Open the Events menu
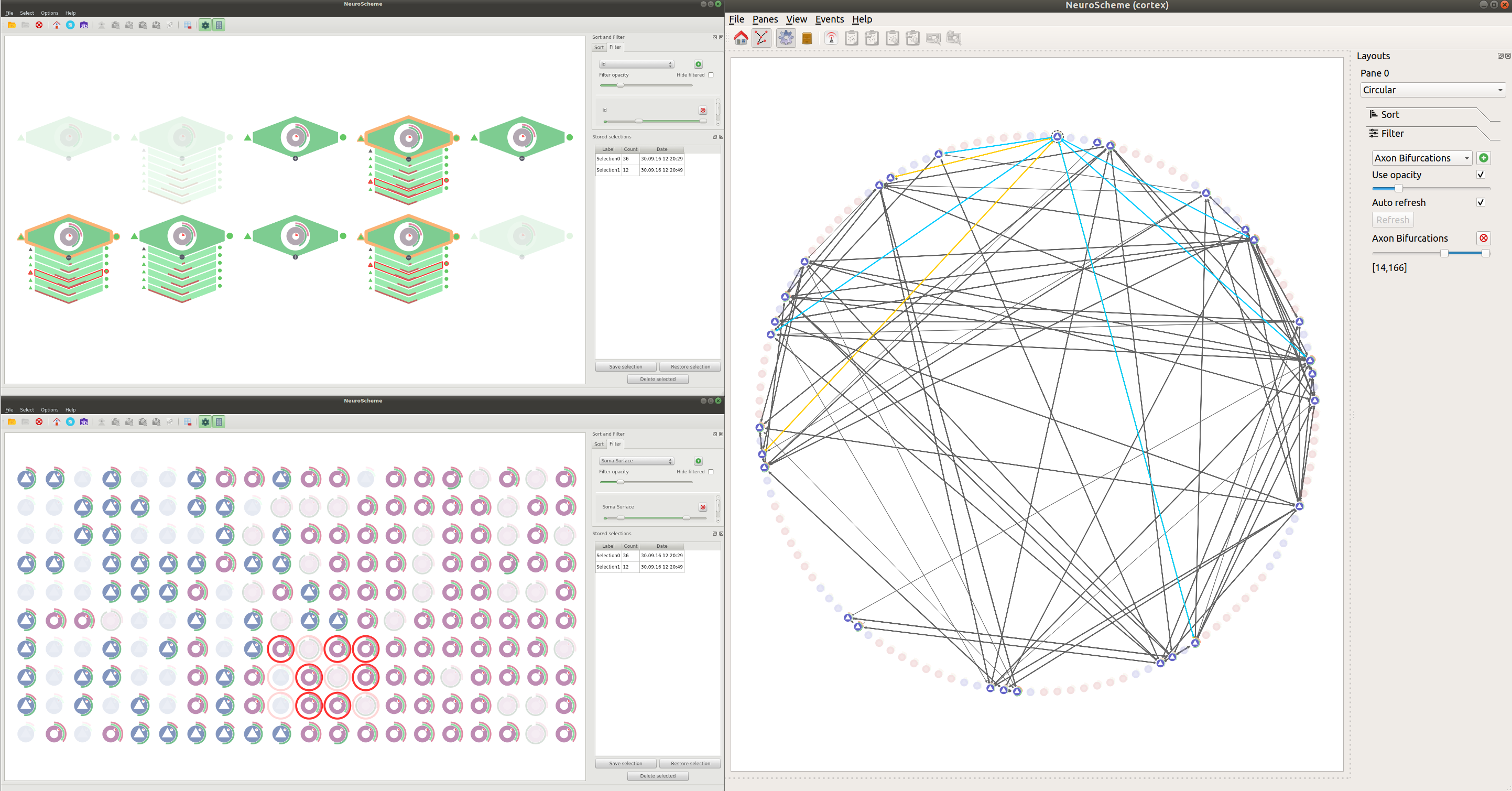 (x=829, y=19)
